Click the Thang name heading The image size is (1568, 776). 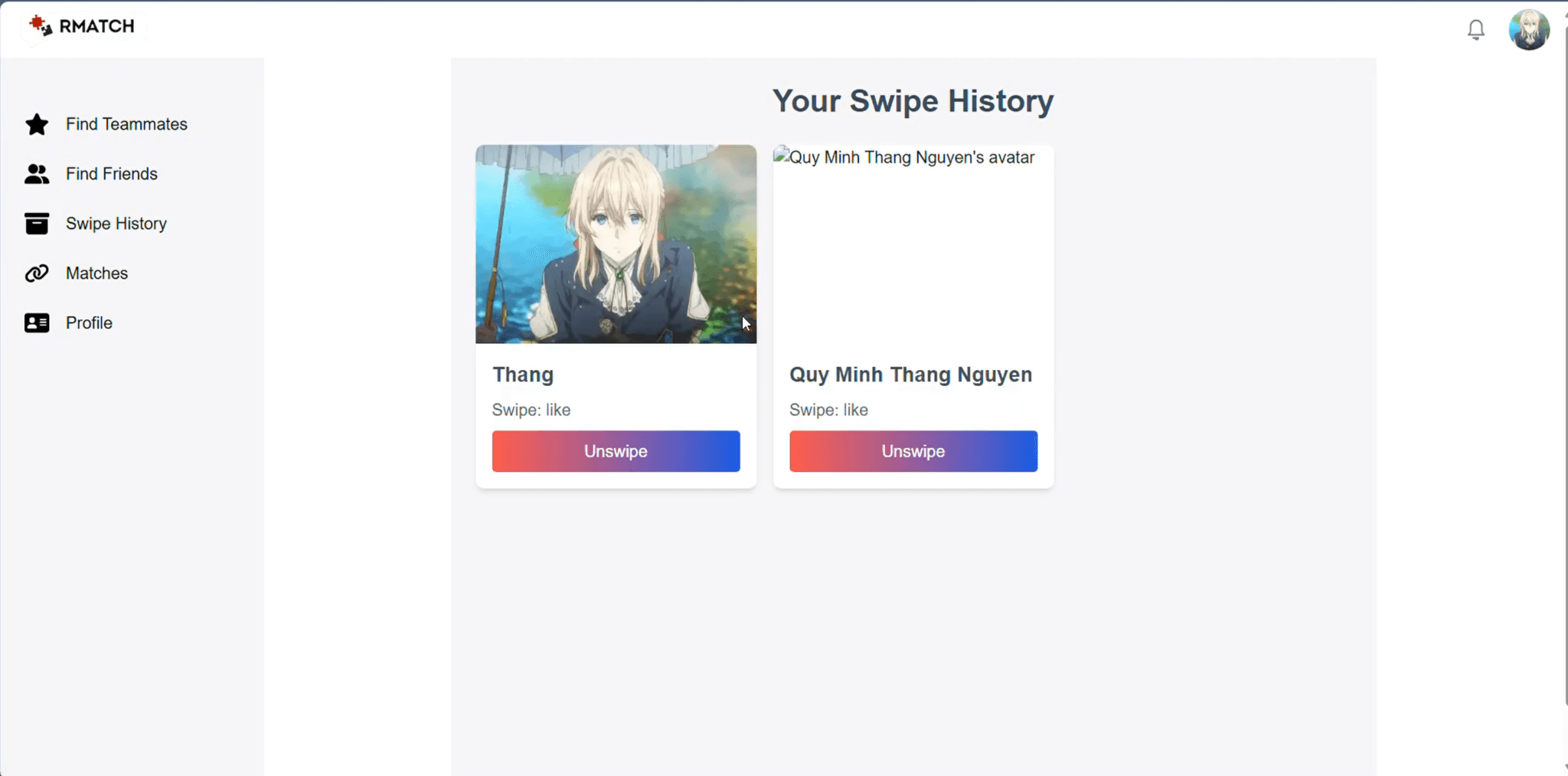coord(523,375)
